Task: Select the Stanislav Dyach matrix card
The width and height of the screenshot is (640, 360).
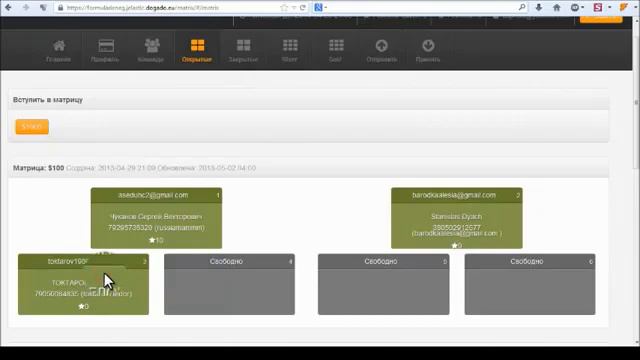Action: (457, 218)
